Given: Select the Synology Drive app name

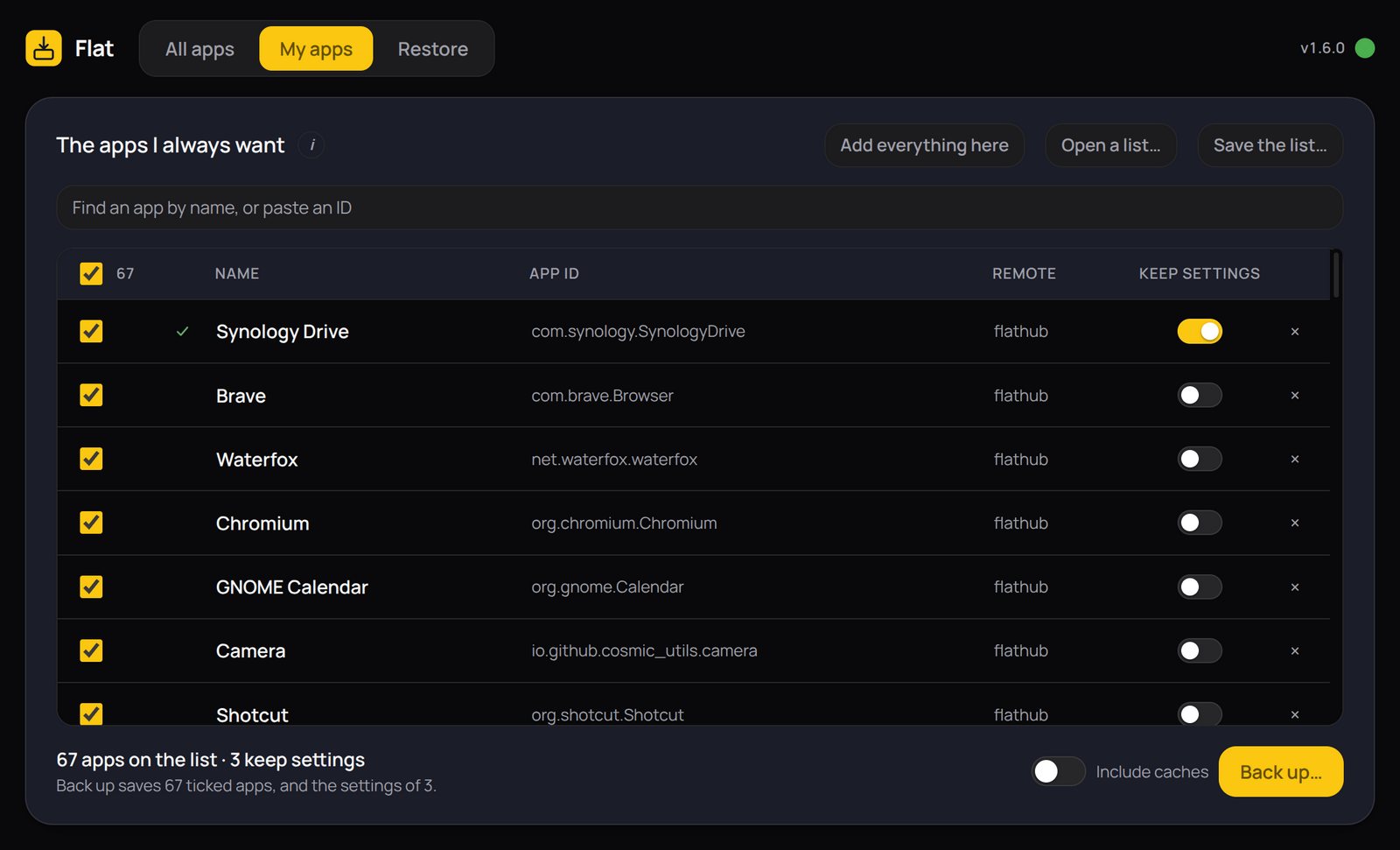Looking at the screenshot, I should click(x=283, y=332).
